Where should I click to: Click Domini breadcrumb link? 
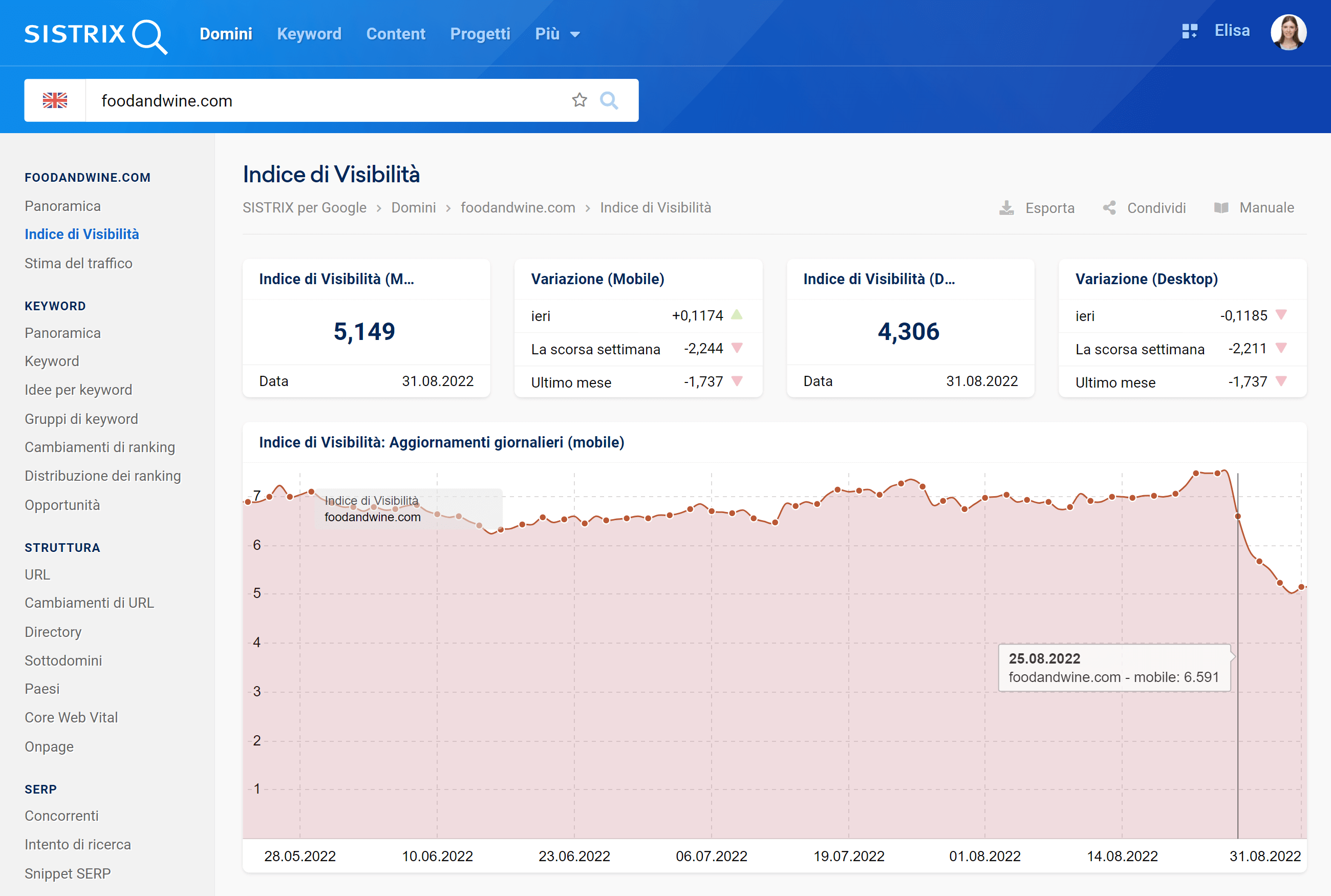[414, 207]
